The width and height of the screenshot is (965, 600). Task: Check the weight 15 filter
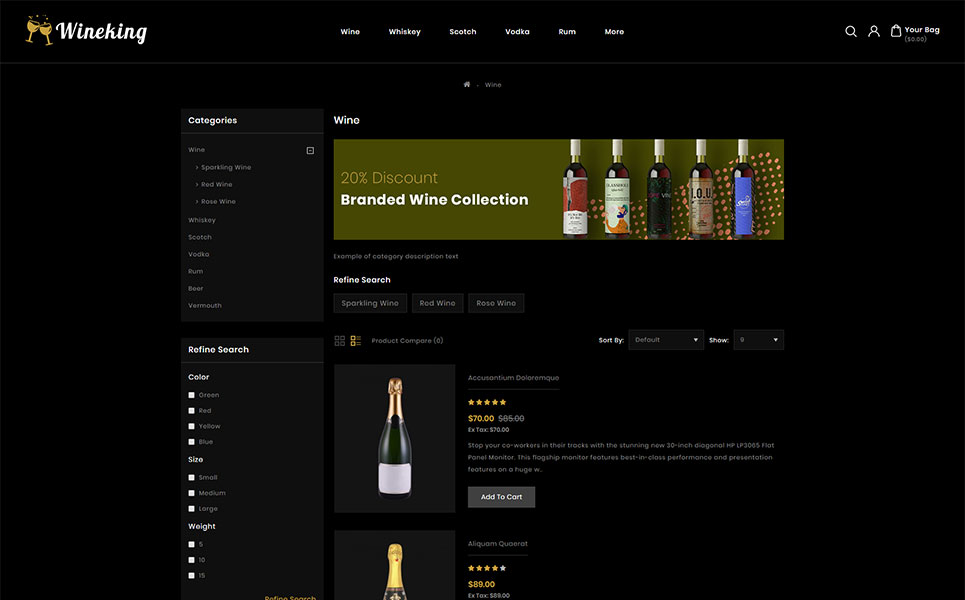click(191, 576)
